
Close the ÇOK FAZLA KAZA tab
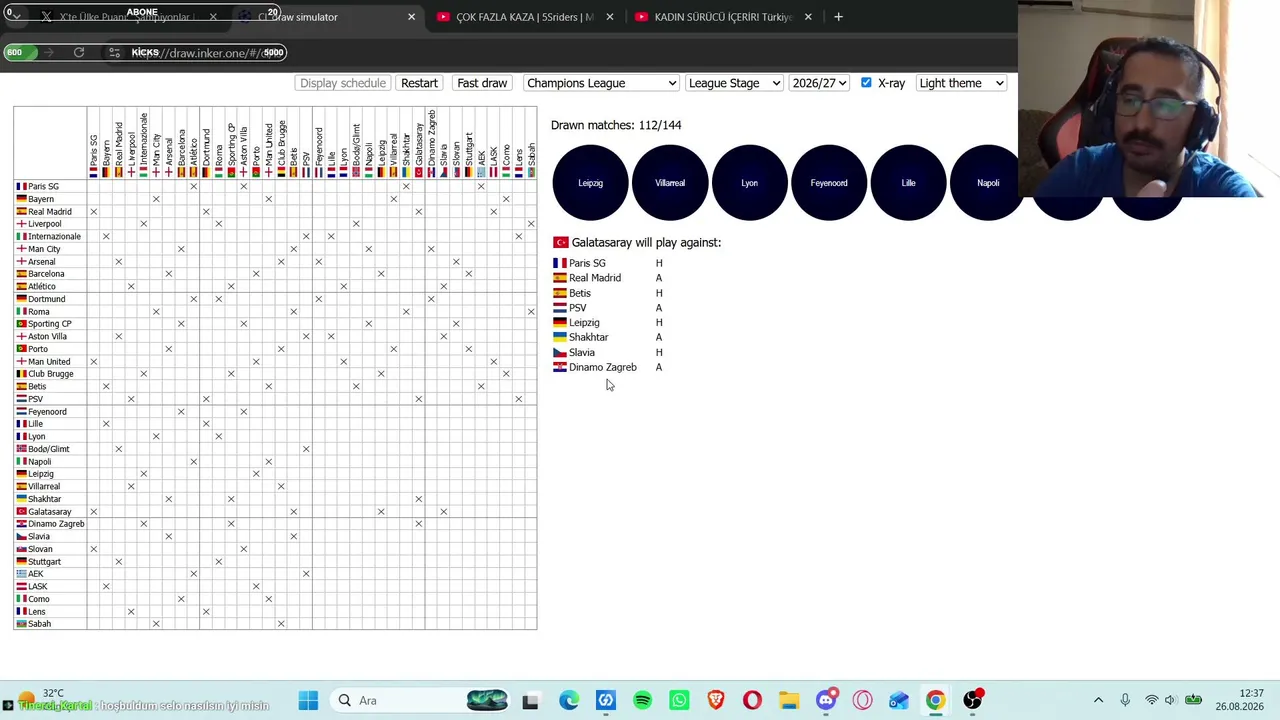(x=609, y=17)
